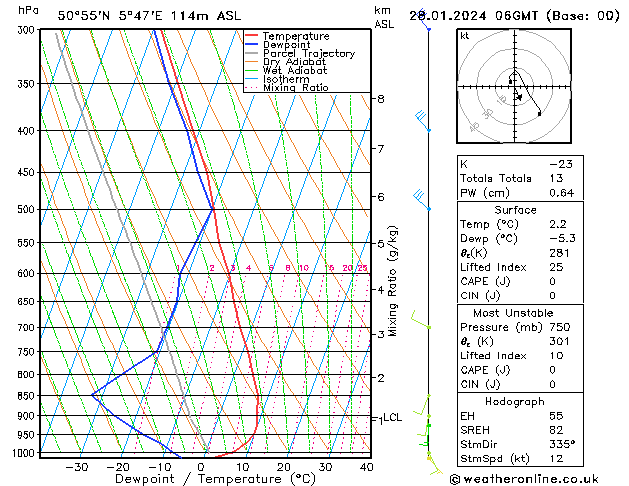
Task: Click the StmSpd (kt) value '12'
Action: (x=556, y=458)
